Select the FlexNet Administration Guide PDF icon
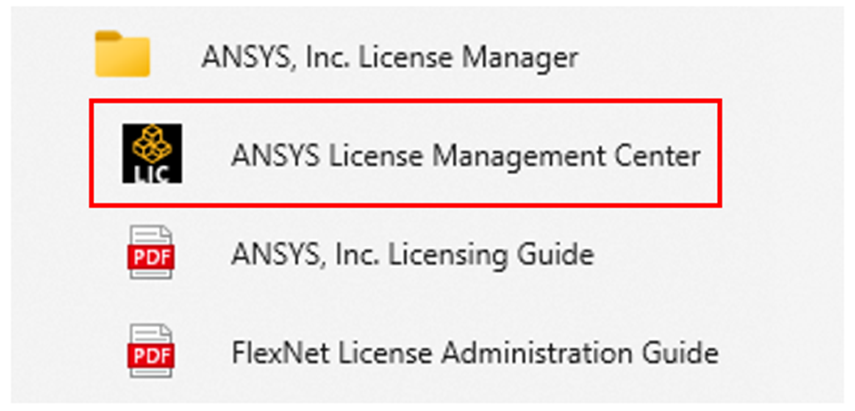Screen dimensions: 855x411 coord(152,351)
